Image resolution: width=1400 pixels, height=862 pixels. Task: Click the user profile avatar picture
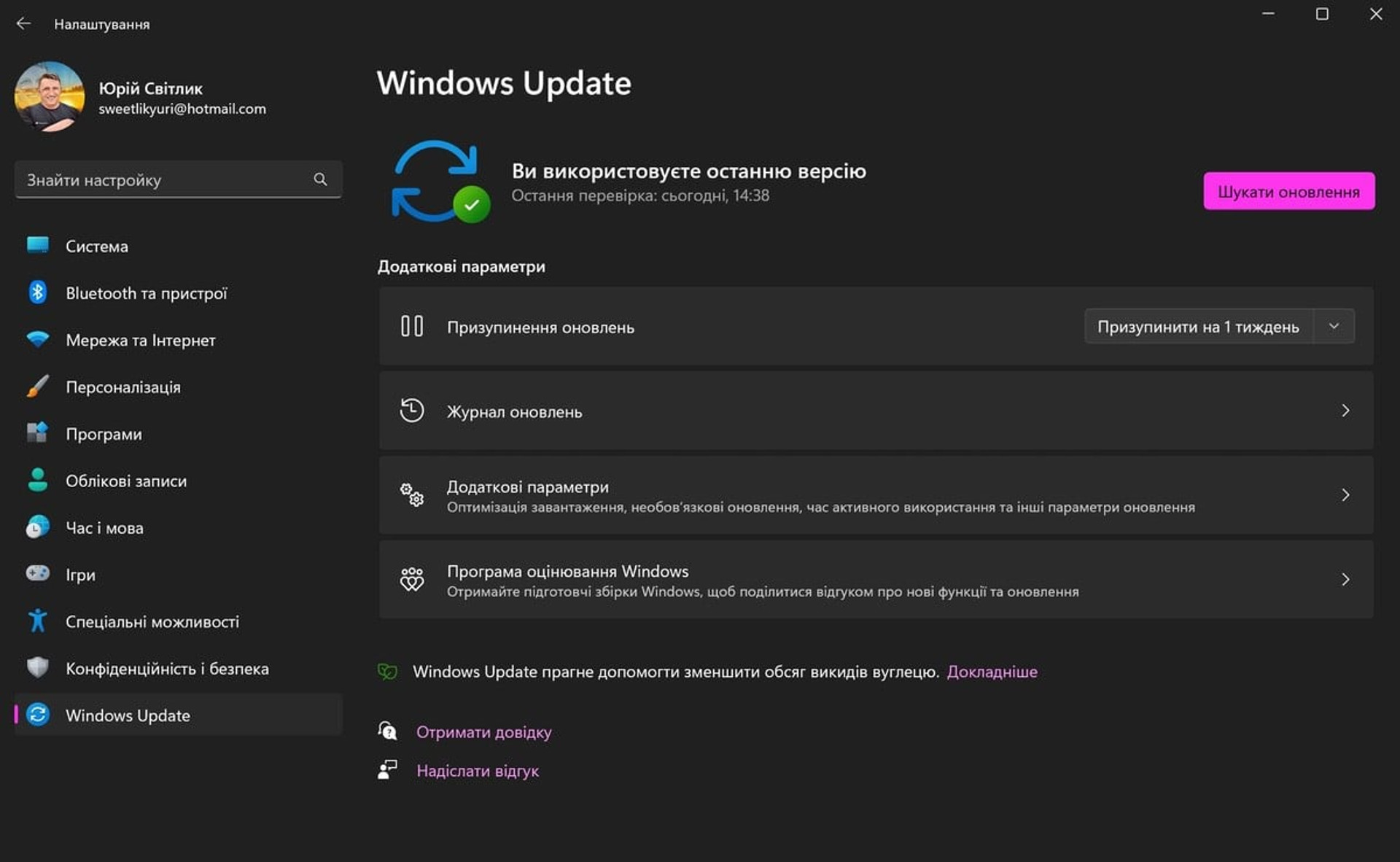click(50, 96)
